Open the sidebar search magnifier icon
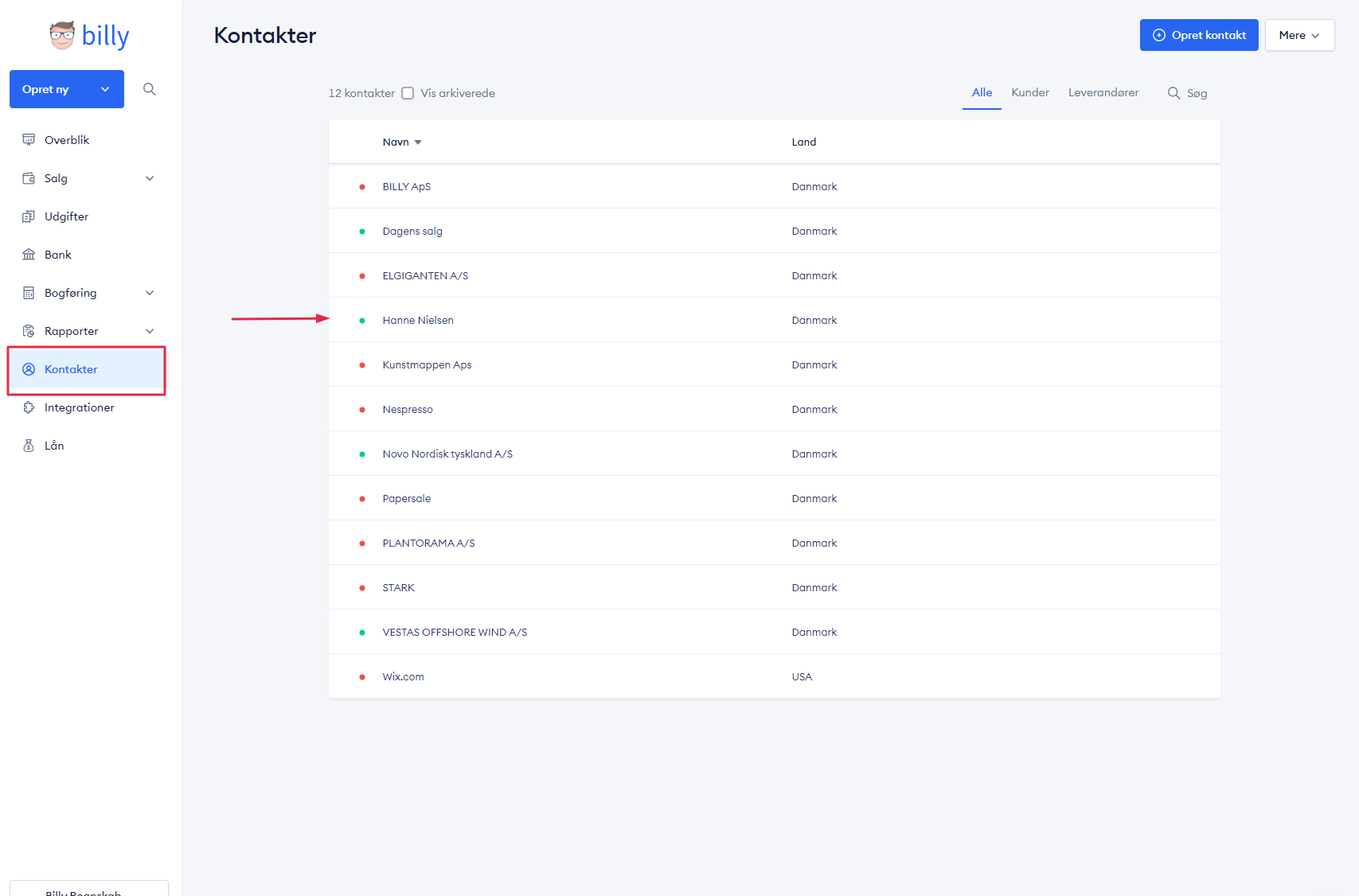The height and width of the screenshot is (896, 1359). pyautogui.click(x=149, y=89)
